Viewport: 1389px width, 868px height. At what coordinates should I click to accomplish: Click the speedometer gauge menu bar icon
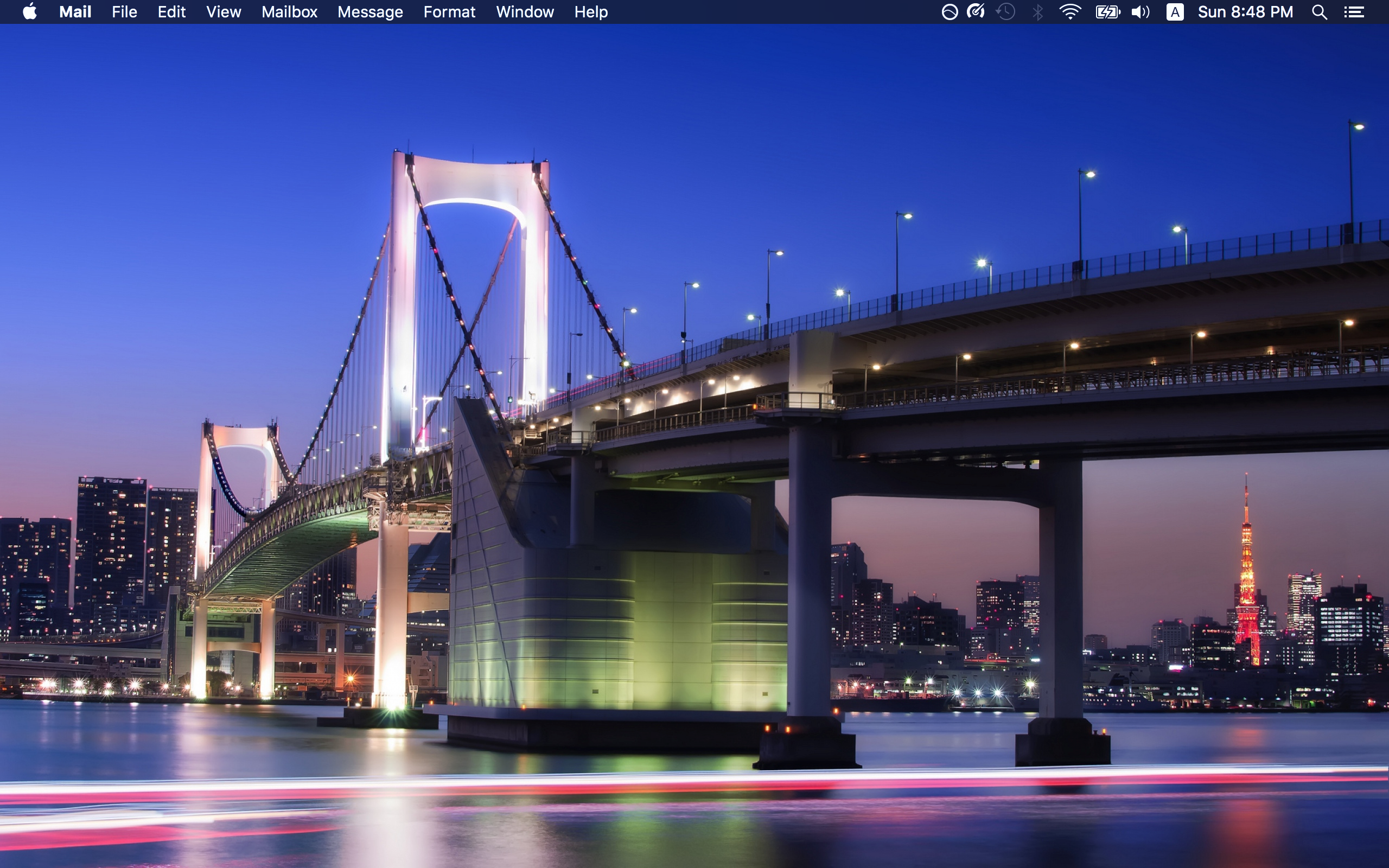[976, 11]
